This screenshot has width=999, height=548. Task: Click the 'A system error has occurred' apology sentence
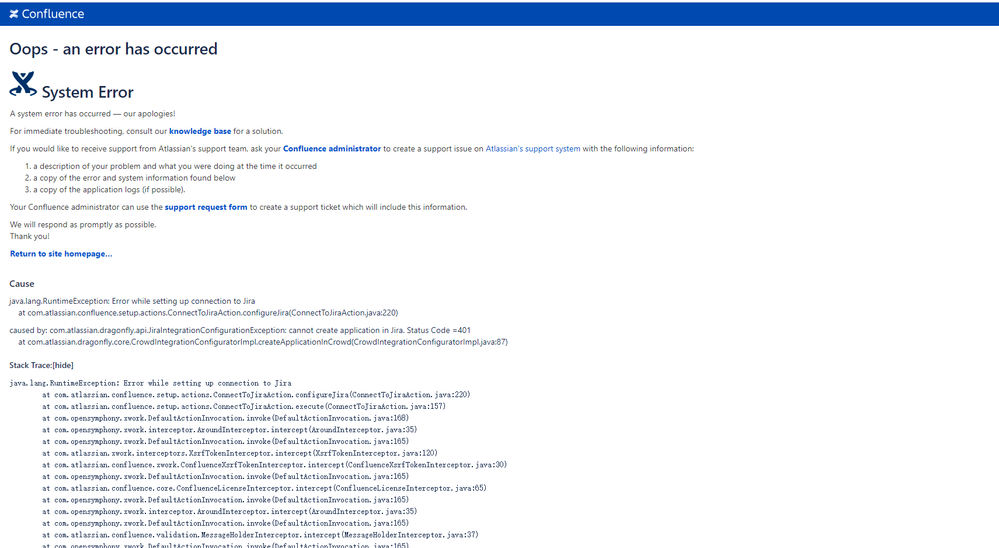coord(92,113)
